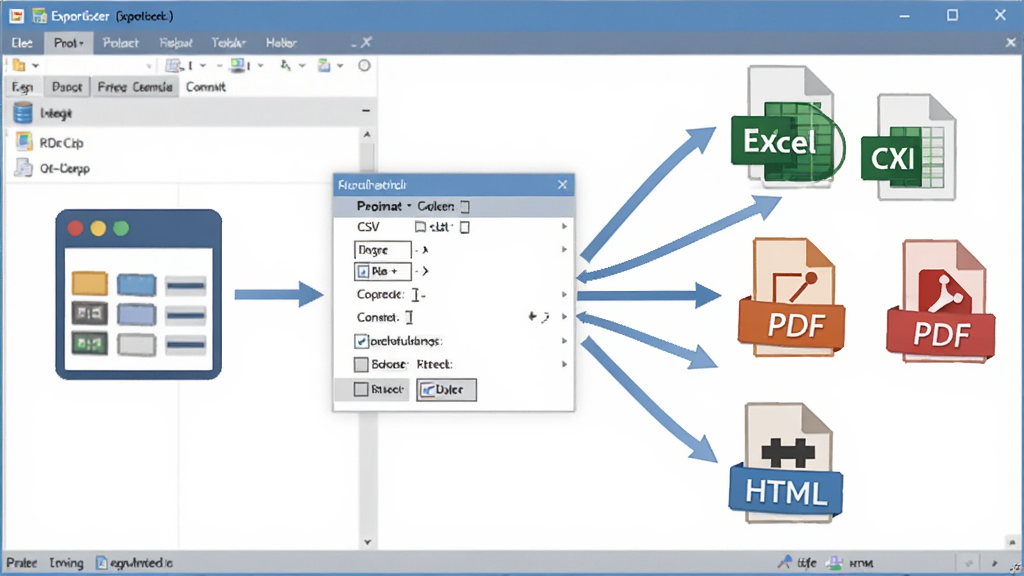Image resolution: width=1024 pixels, height=576 pixels.
Task: Select the Ot-Cerpp row in the panel
Action: [183, 168]
